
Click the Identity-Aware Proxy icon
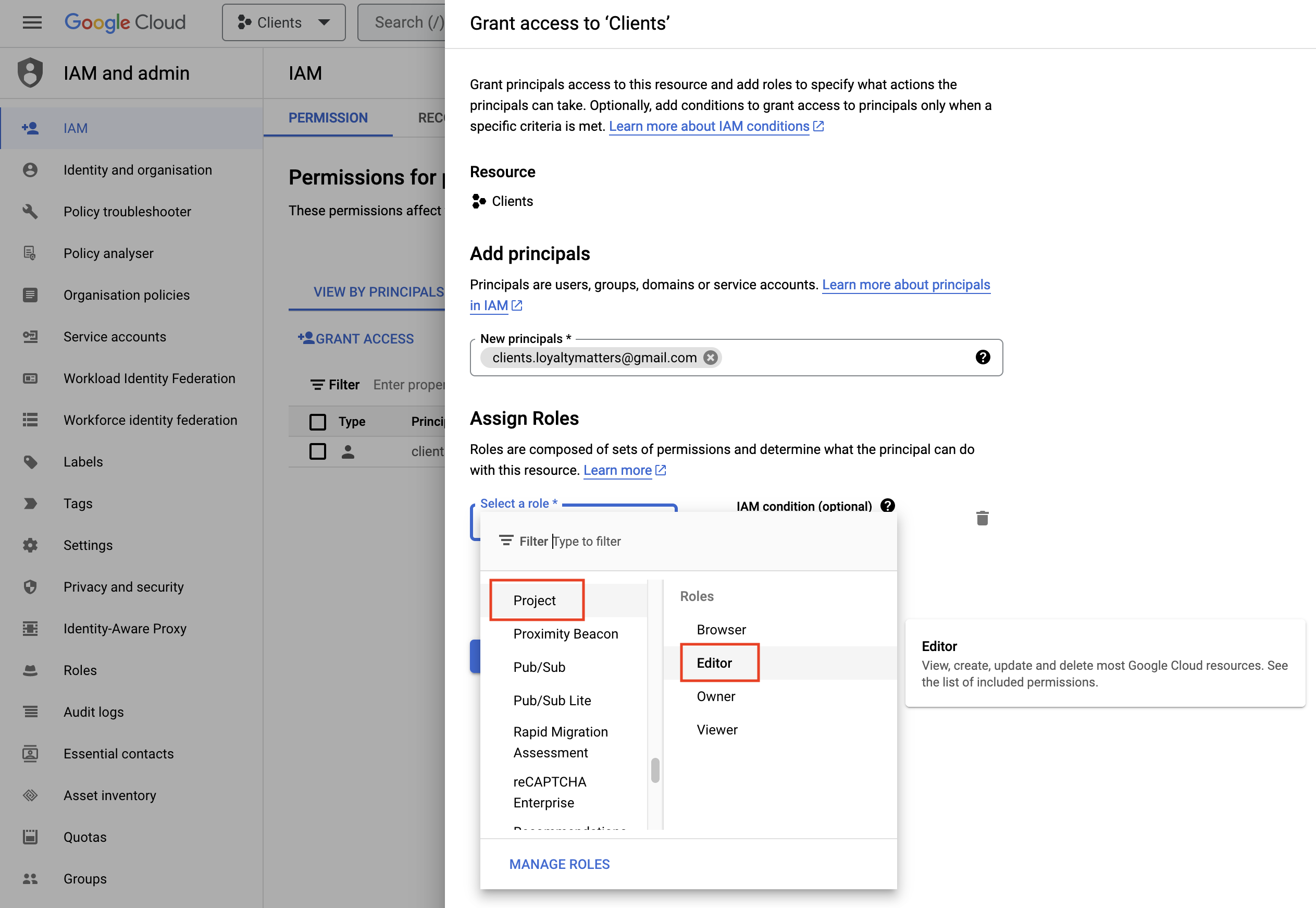click(x=30, y=628)
